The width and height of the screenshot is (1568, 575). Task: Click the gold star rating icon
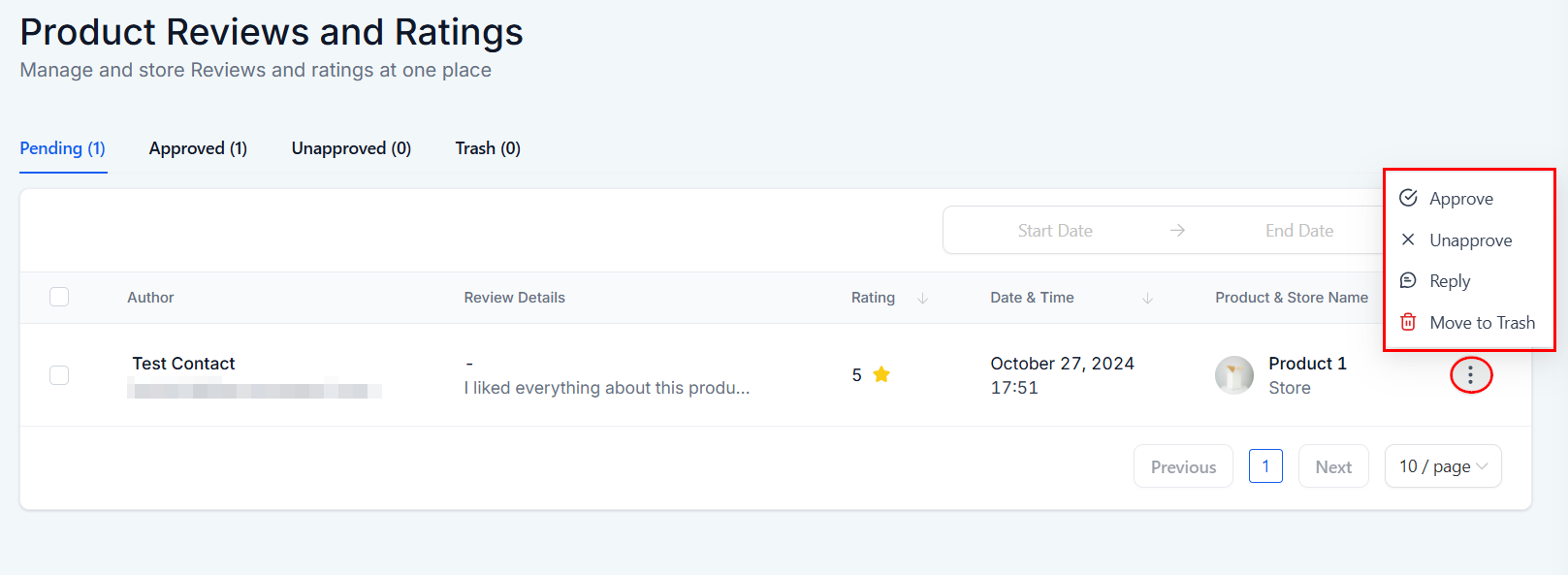881,374
